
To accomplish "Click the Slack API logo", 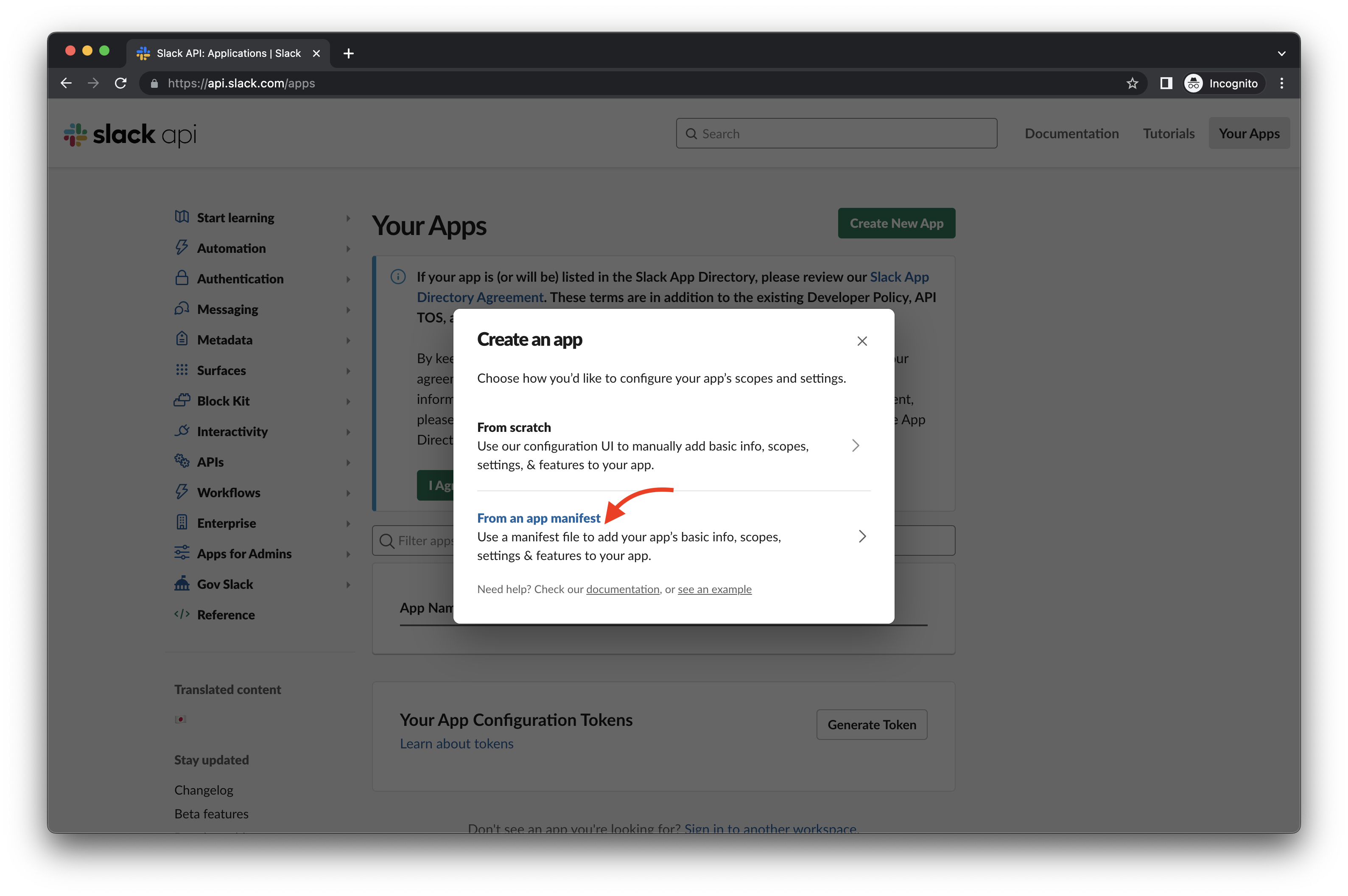I will [130, 135].
